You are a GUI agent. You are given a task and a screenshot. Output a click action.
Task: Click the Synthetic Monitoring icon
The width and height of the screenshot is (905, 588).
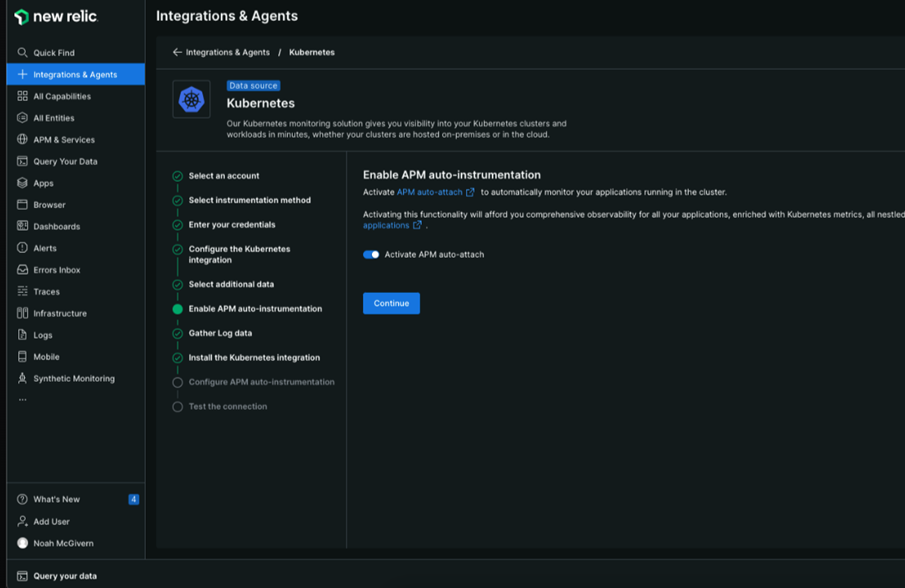tap(23, 378)
